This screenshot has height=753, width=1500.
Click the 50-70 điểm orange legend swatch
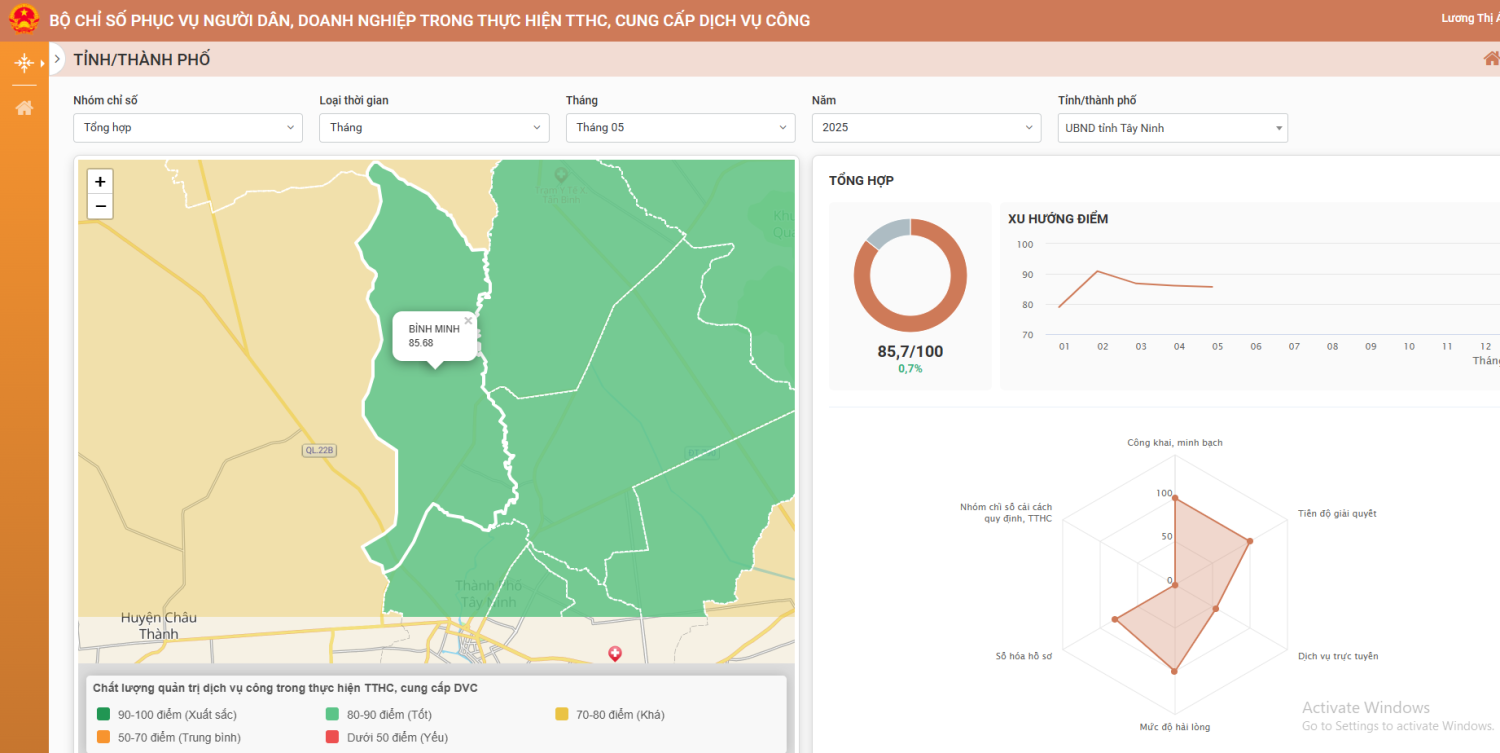[x=103, y=737]
